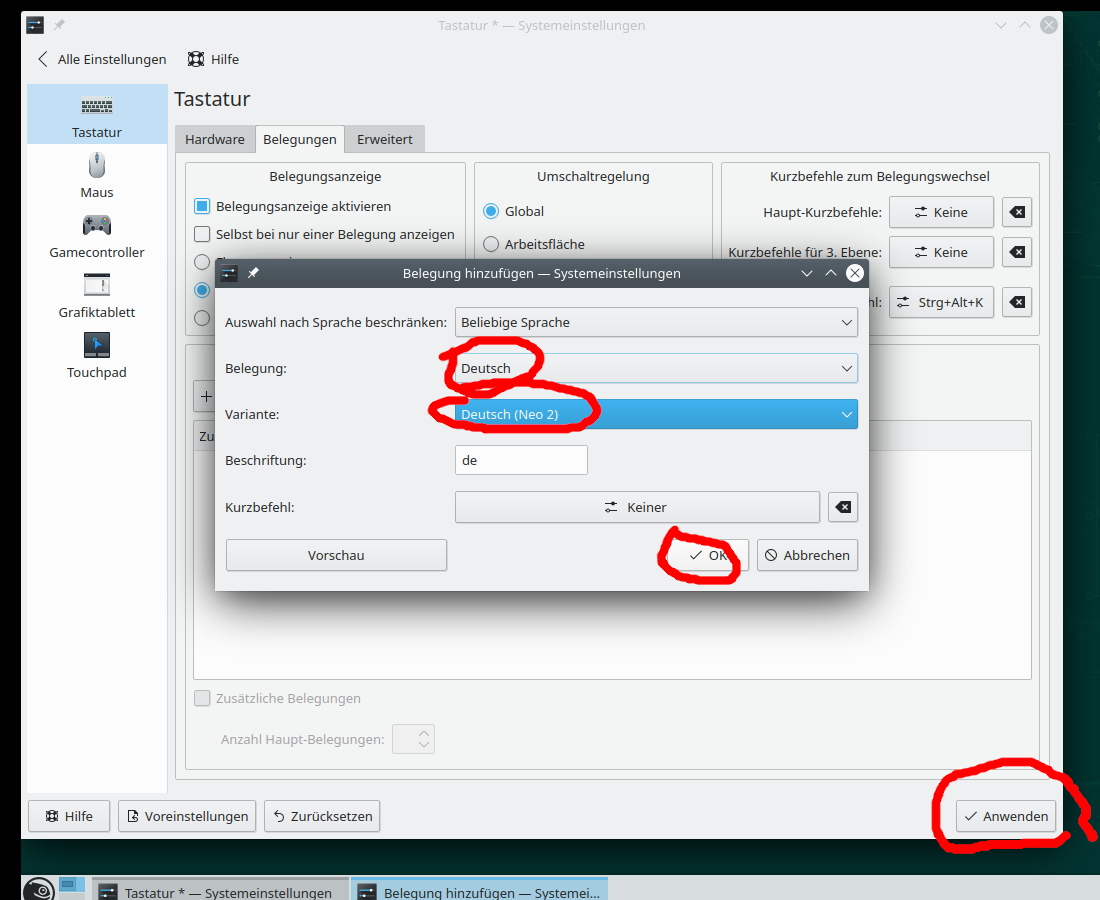Open the Grafiktablett settings module
Screen dimensions: 1100x900
point(97,295)
